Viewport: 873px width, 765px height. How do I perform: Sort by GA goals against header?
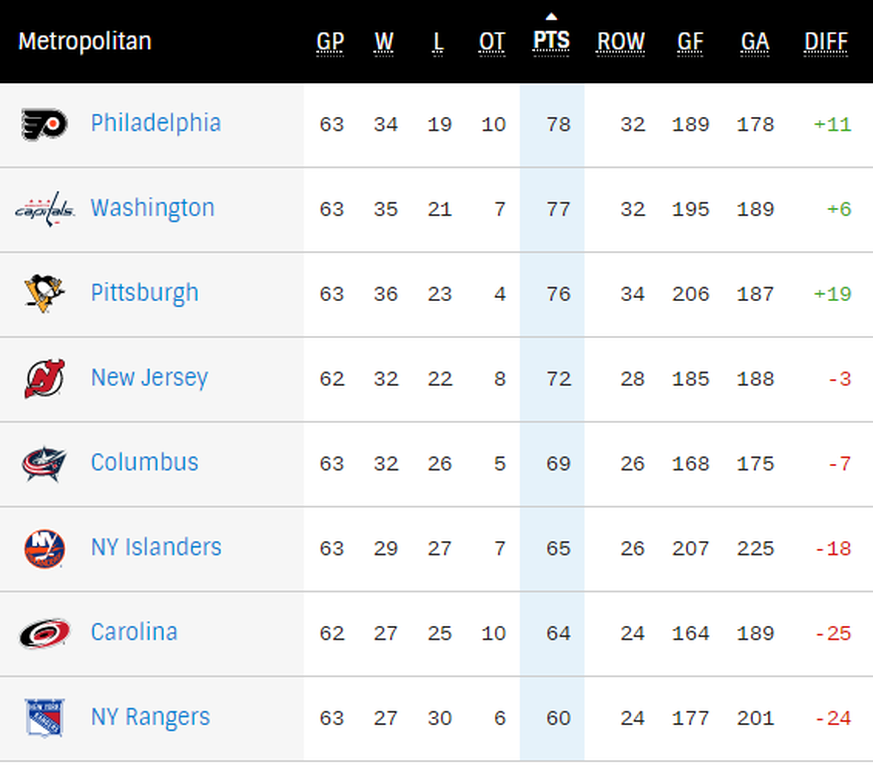755,42
